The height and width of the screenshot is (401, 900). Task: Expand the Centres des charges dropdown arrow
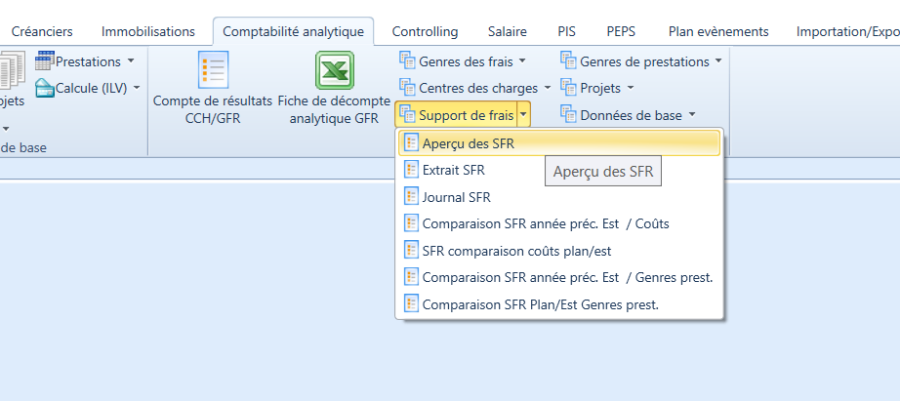point(547,88)
